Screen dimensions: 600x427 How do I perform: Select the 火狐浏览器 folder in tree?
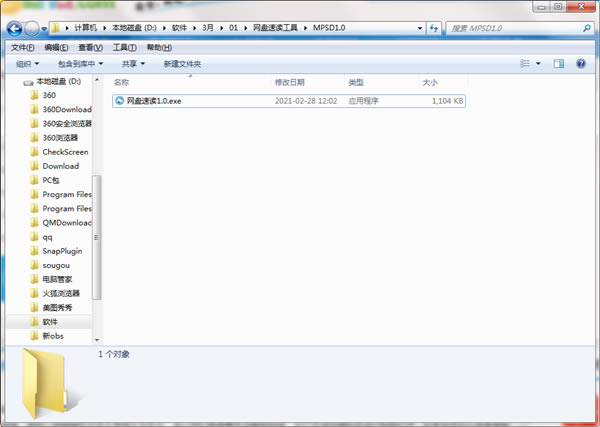point(61,294)
